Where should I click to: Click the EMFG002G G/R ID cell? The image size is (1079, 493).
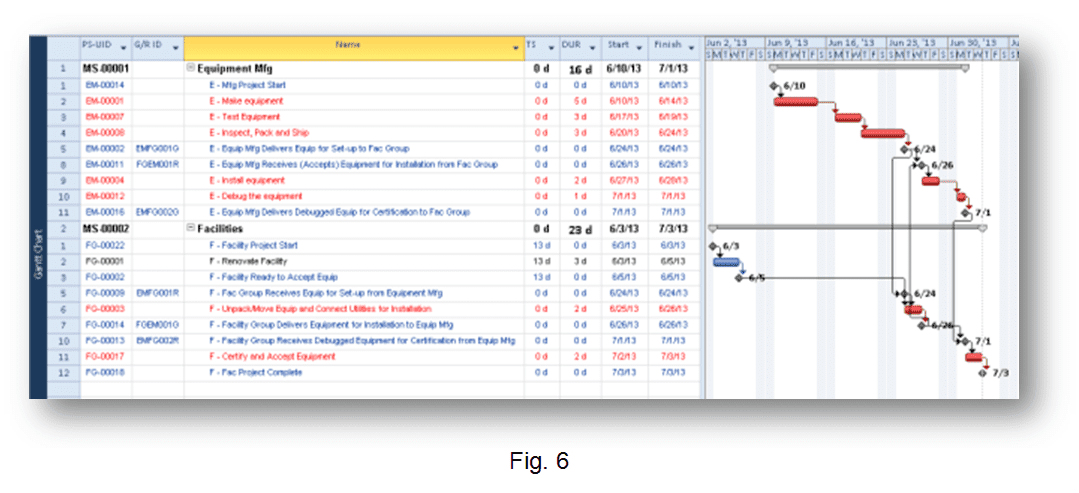(x=158, y=212)
